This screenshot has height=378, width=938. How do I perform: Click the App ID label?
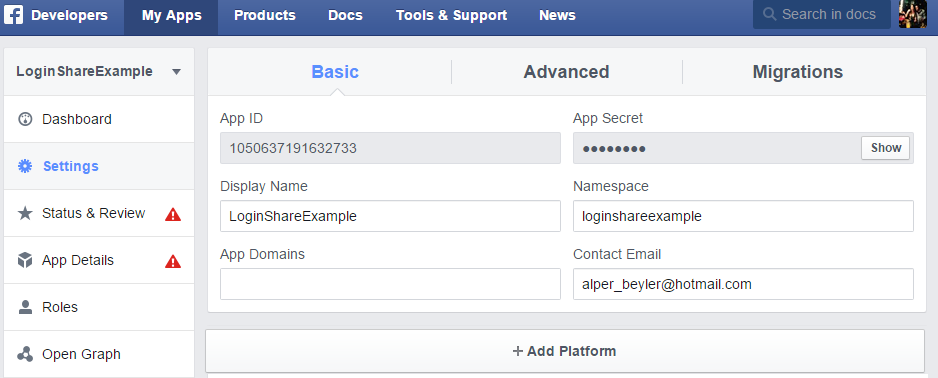(x=242, y=118)
